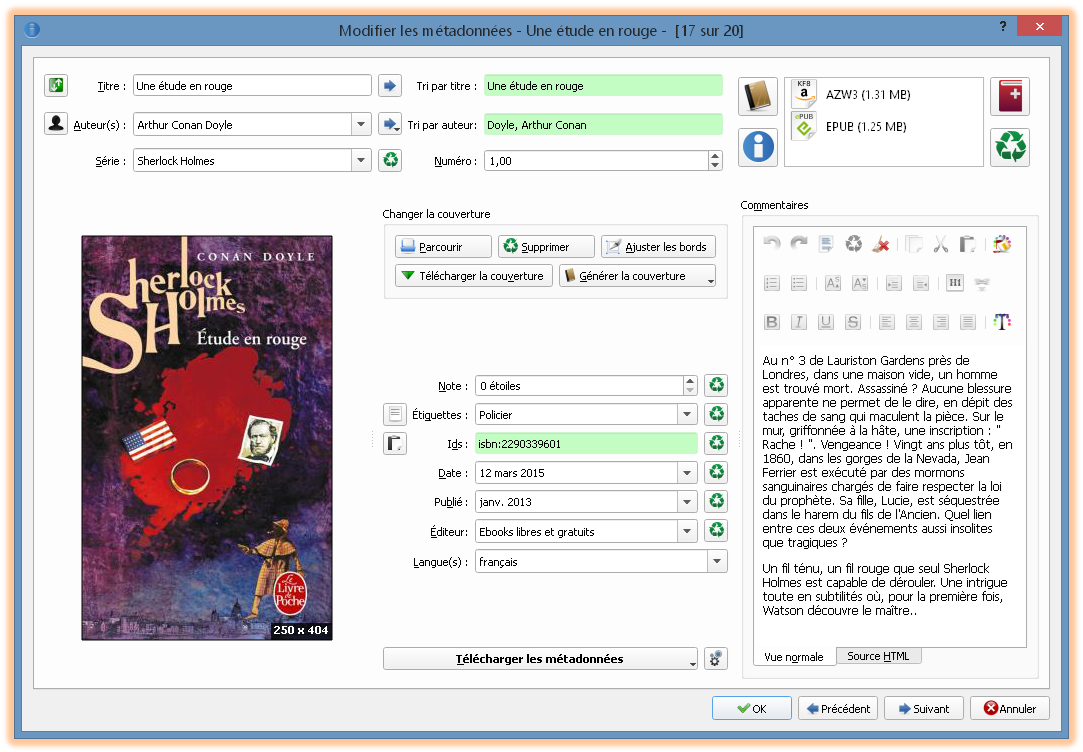Remove the selected format with the large recycle icon

tap(1010, 147)
